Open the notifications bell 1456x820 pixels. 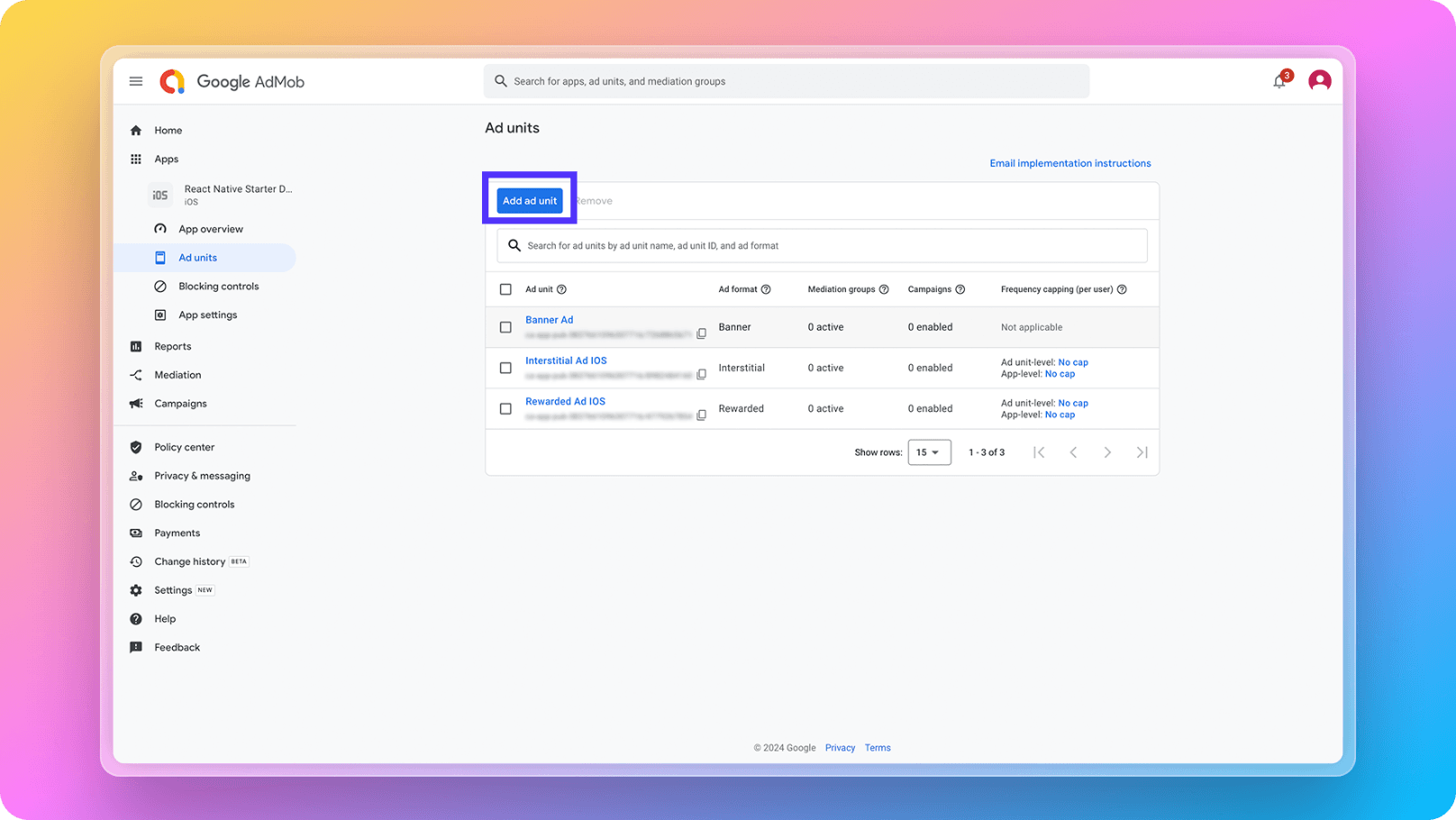(x=1279, y=81)
